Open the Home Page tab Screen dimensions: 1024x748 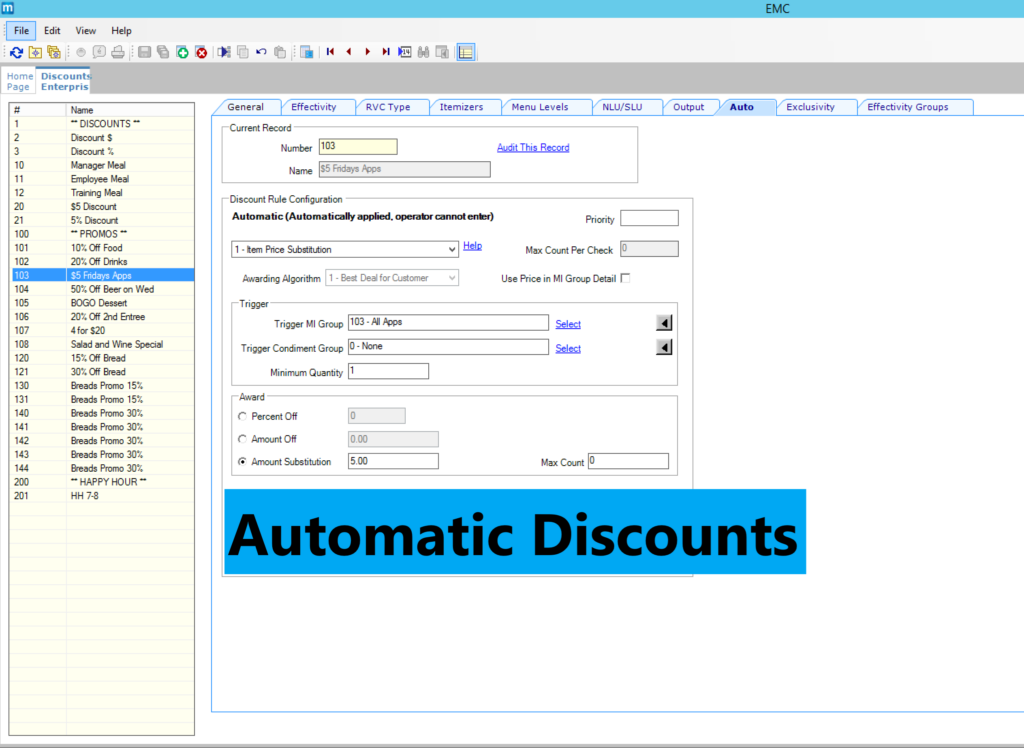[19, 81]
